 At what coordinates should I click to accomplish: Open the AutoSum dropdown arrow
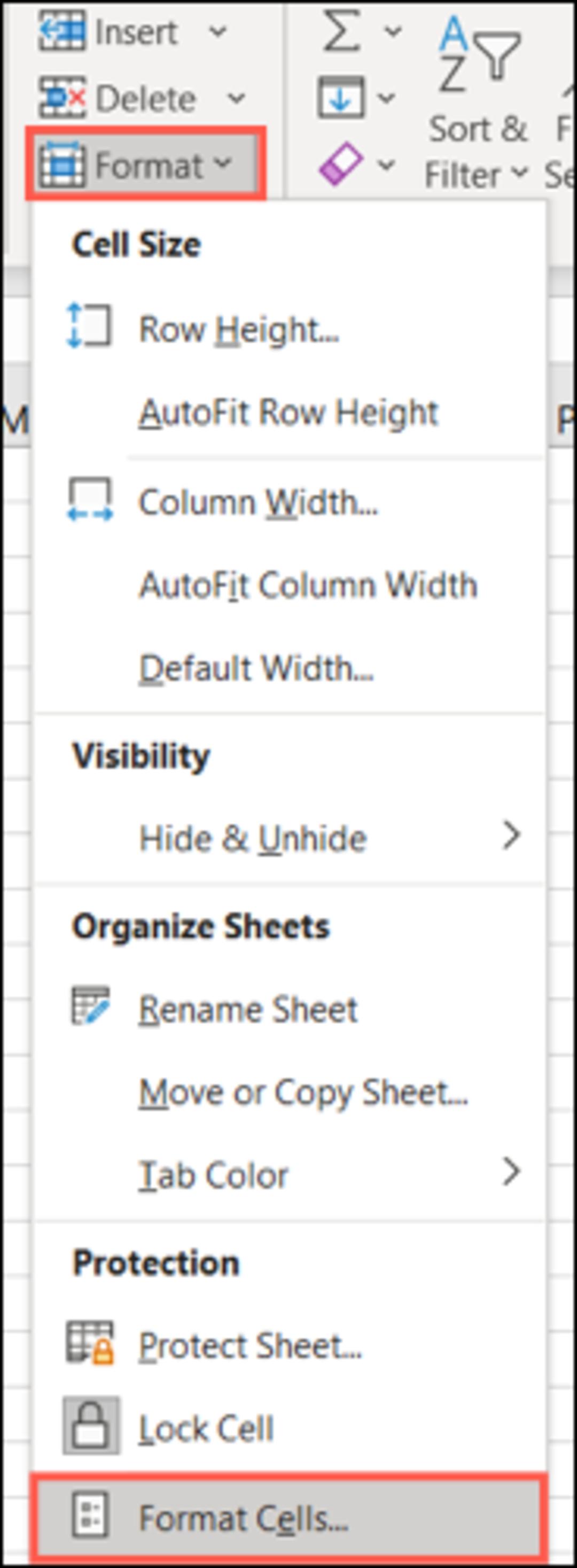pos(393,31)
